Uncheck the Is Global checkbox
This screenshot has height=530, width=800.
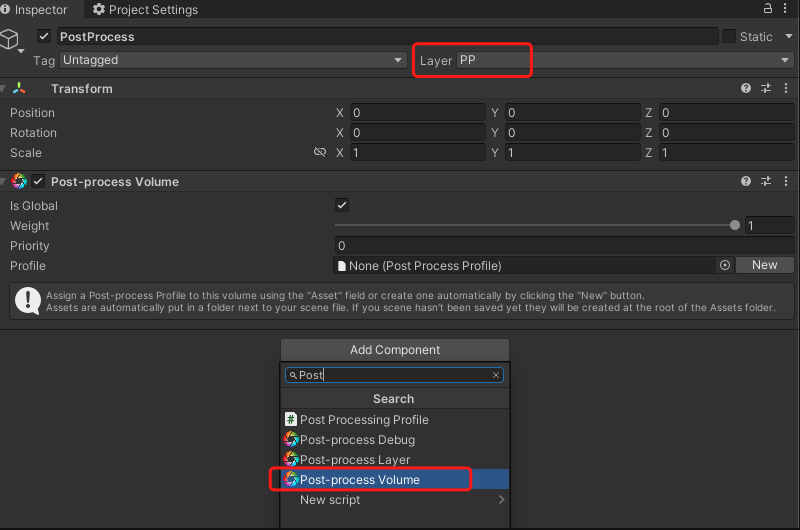[342, 205]
